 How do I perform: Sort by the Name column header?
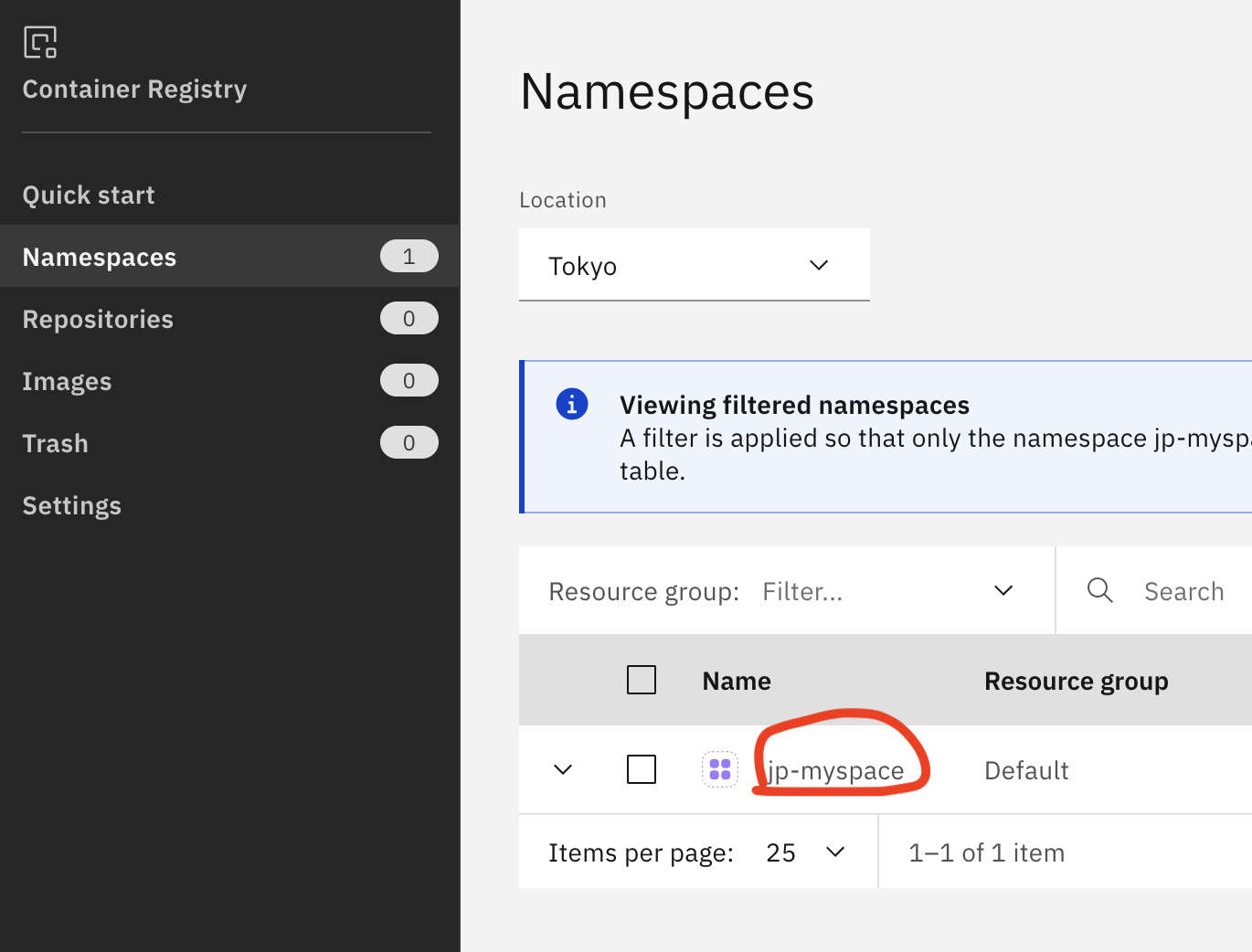click(x=737, y=681)
